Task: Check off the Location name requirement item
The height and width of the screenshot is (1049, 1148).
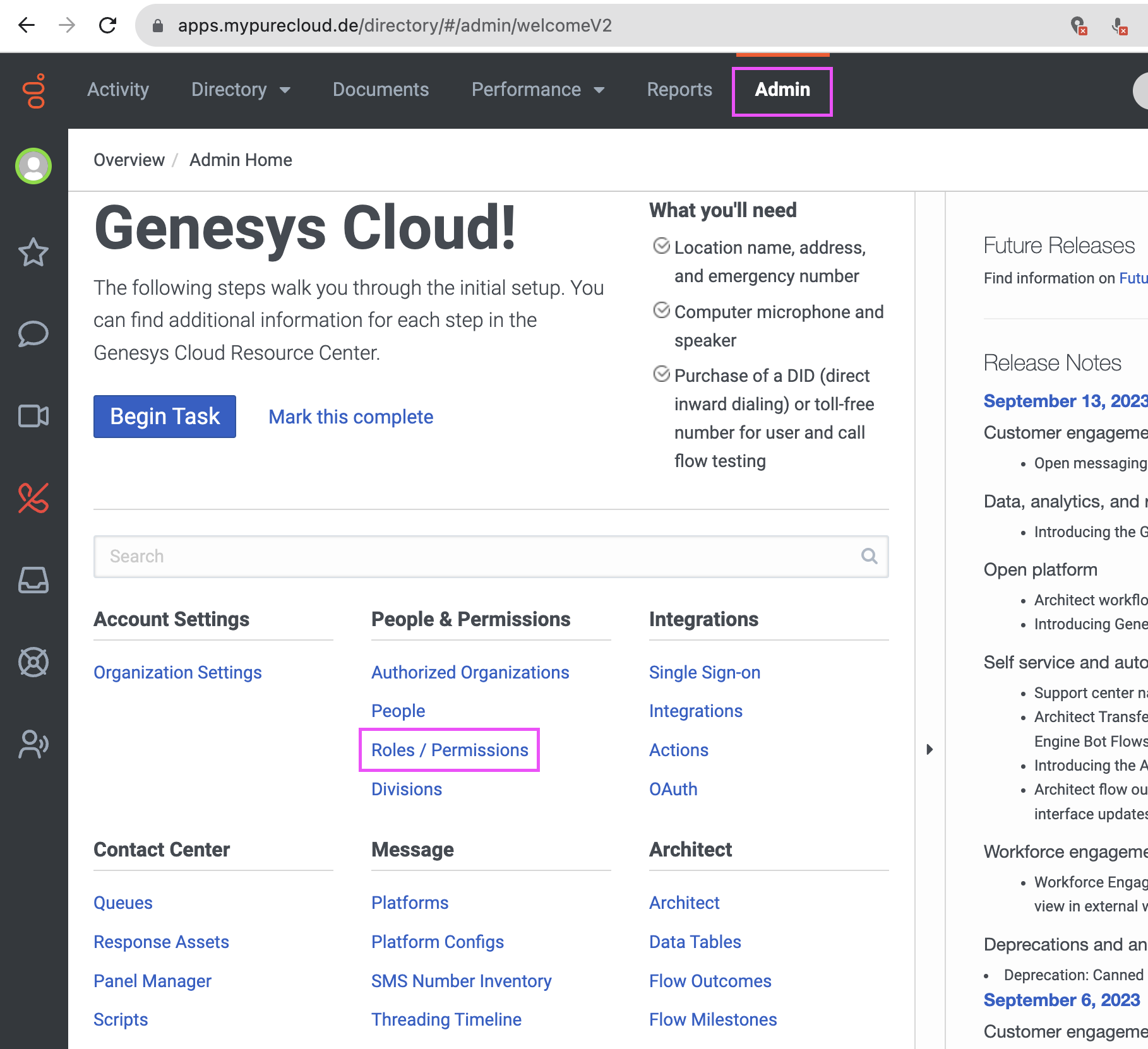Action: (x=661, y=247)
